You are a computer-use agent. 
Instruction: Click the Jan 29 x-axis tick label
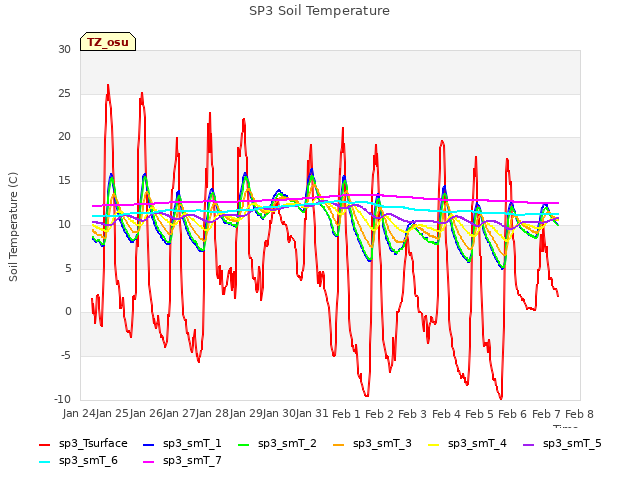click(x=246, y=413)
